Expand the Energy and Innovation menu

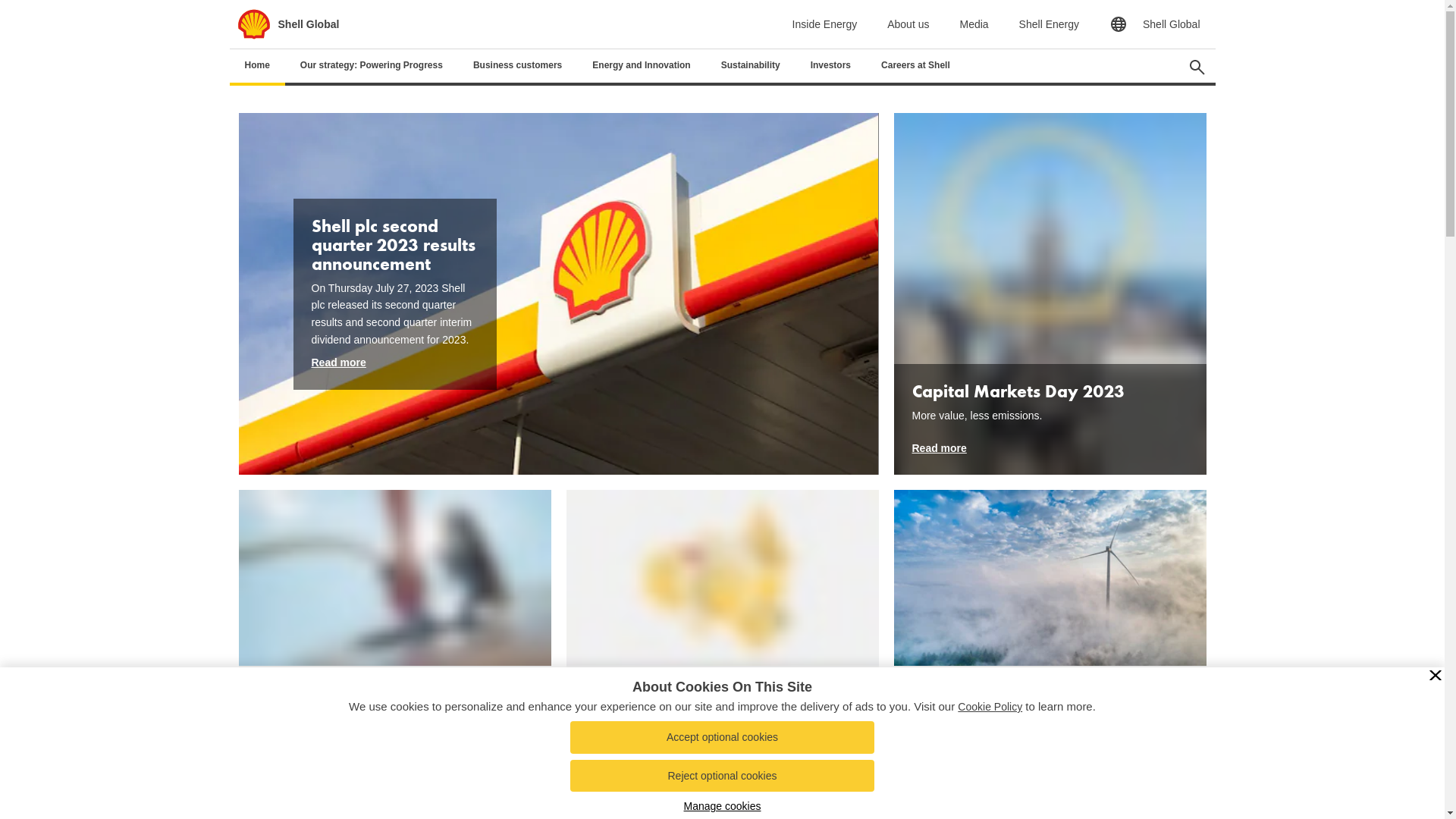[642, 65]
